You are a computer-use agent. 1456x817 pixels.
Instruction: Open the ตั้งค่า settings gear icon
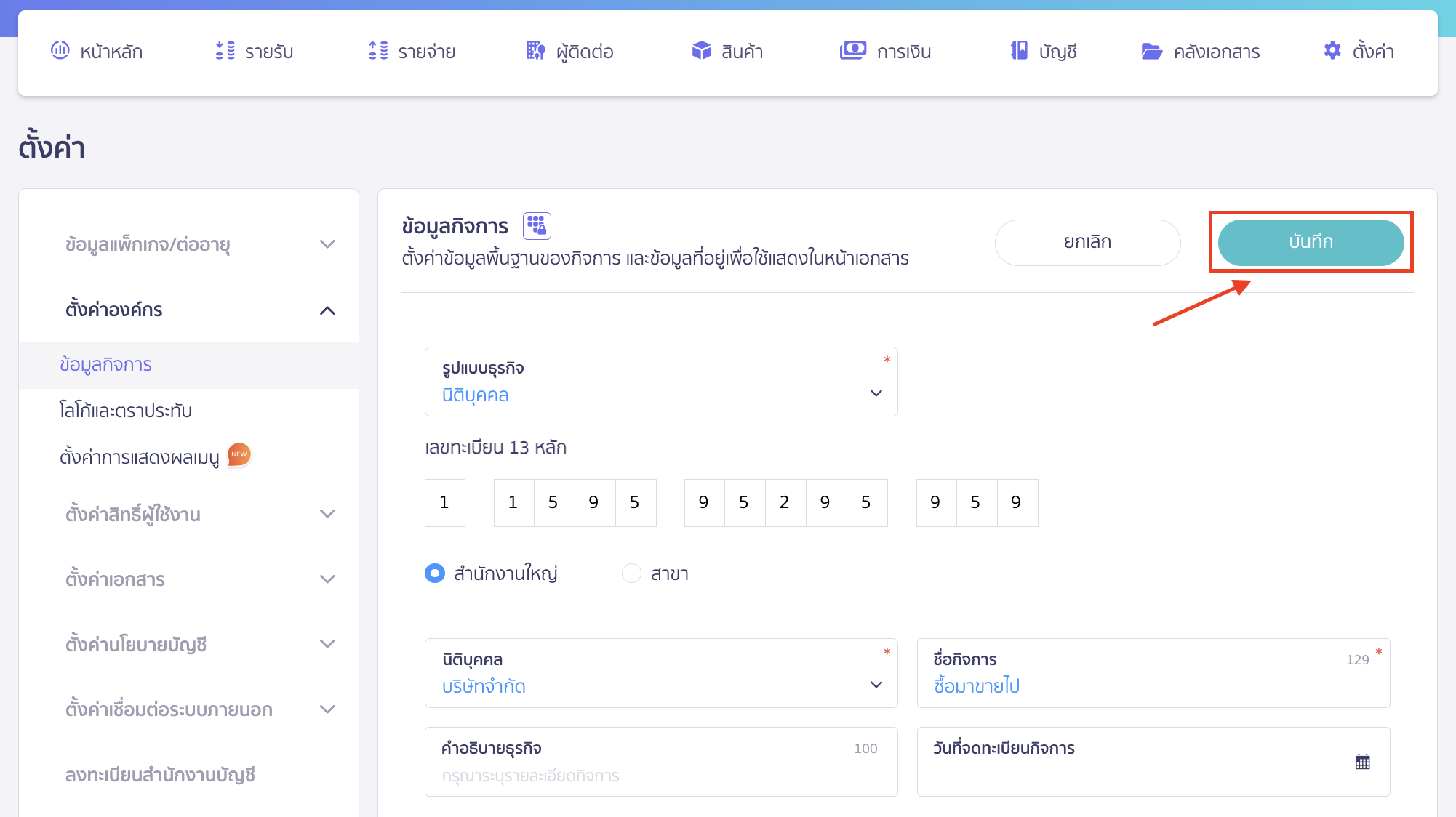pyautogui.click(x=1332, y=51)
